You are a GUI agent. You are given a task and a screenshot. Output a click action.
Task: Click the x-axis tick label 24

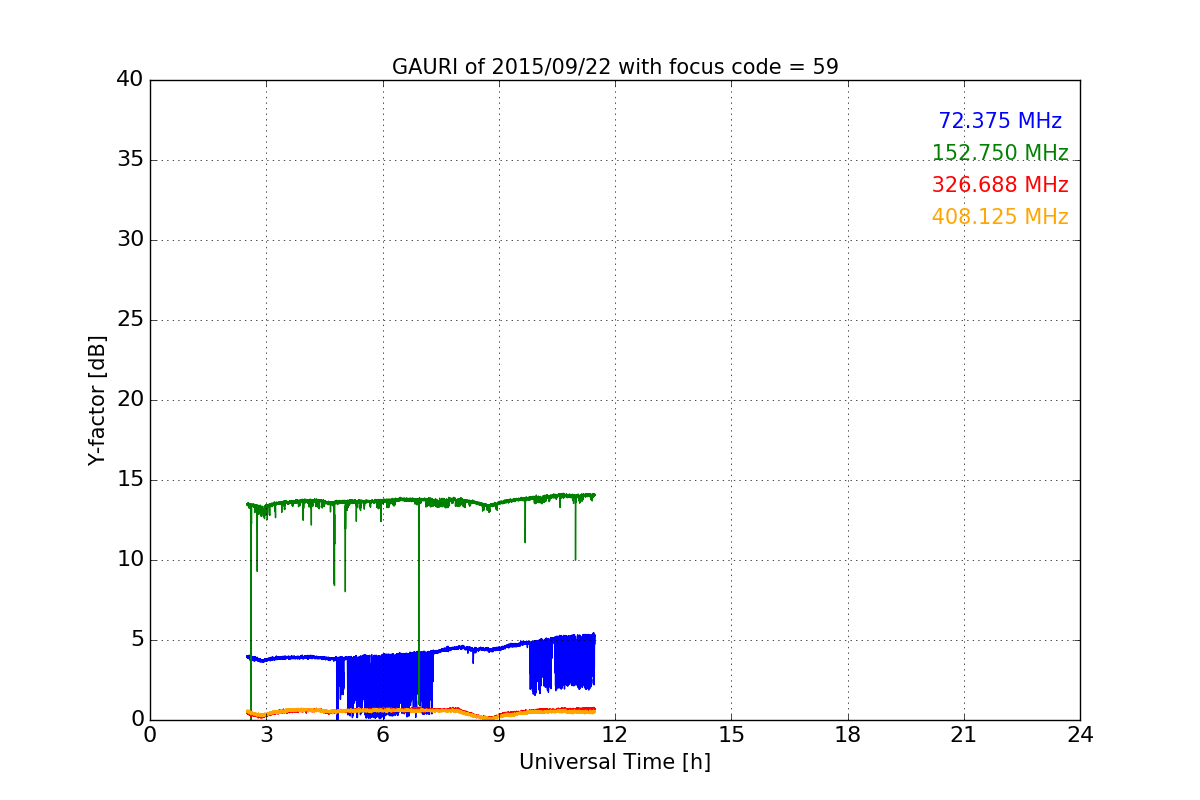click(1080, 735)
